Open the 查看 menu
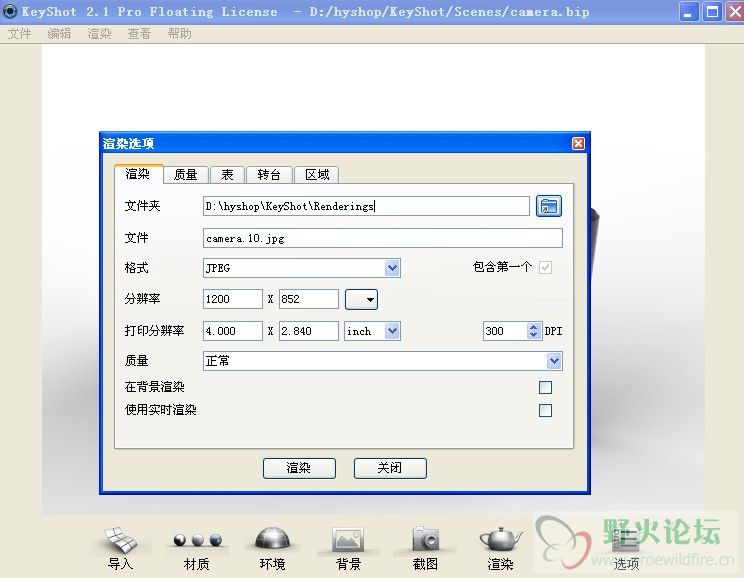The width and height of the screenshot is (744, 578). (139, 34)
